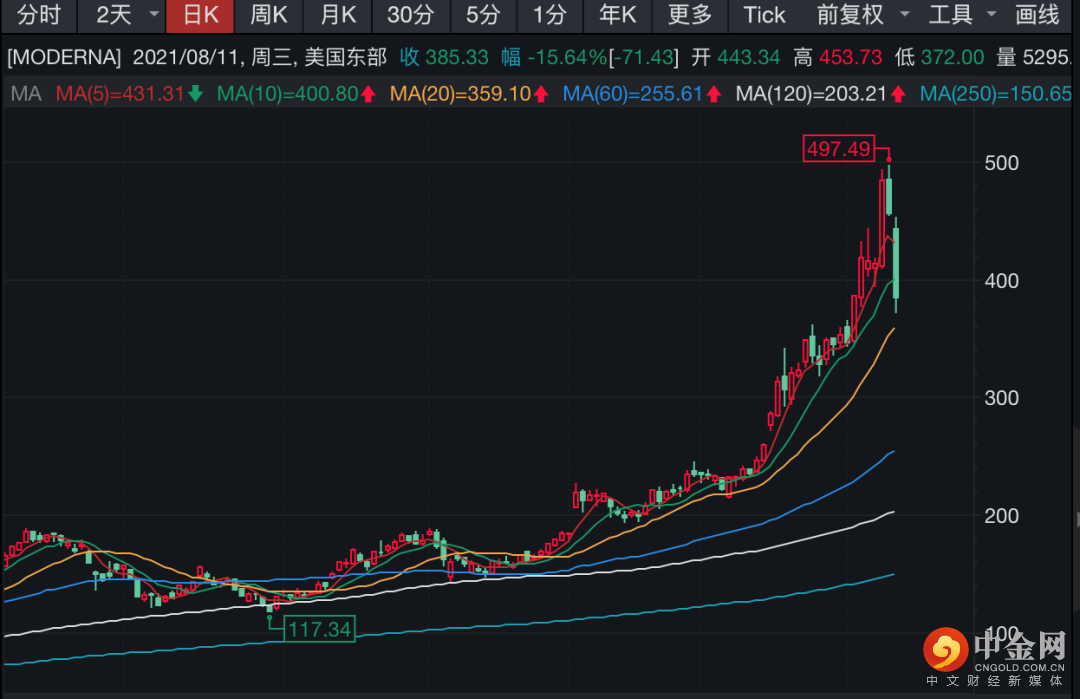This screenshot has width=1080, height=699.
Task: Select the MA(10)=400.80 indicator value
Action: (x=288, y=94)
